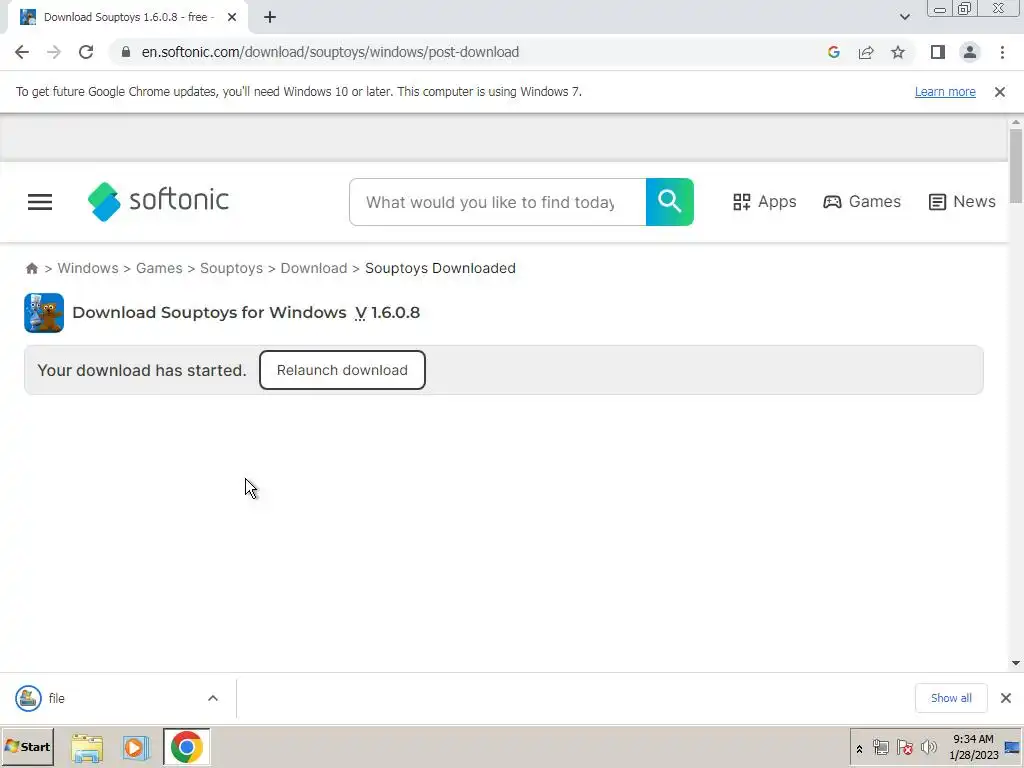This screenshot has width=1024, height=768.
Task: Open a new browser tab
Action: click(270, 18)
